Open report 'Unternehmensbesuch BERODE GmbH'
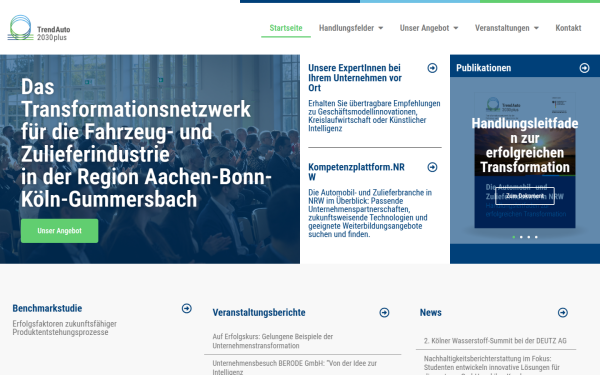 point(295,367)
